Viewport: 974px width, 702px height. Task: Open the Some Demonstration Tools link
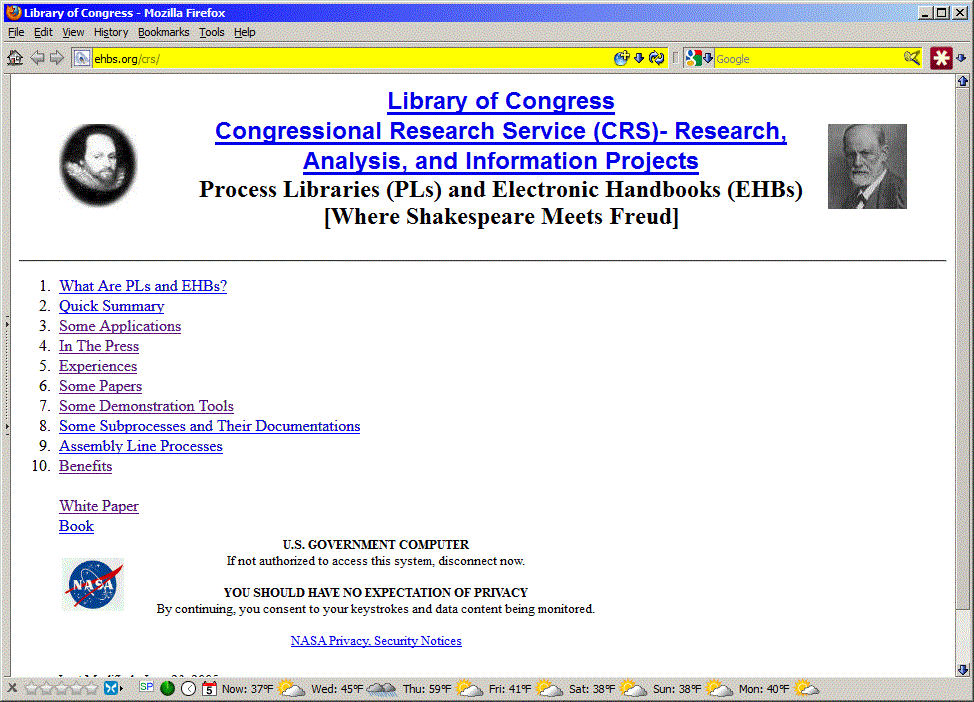[147, 406]
